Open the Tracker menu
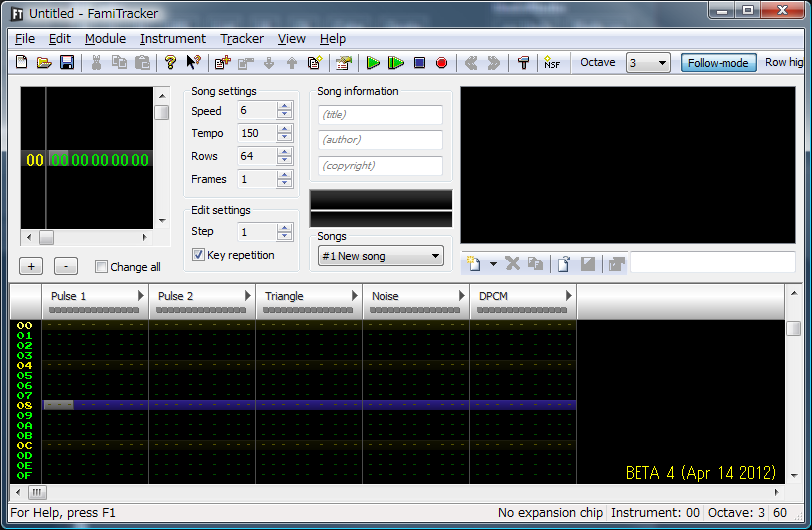 [x=242, y=38]
